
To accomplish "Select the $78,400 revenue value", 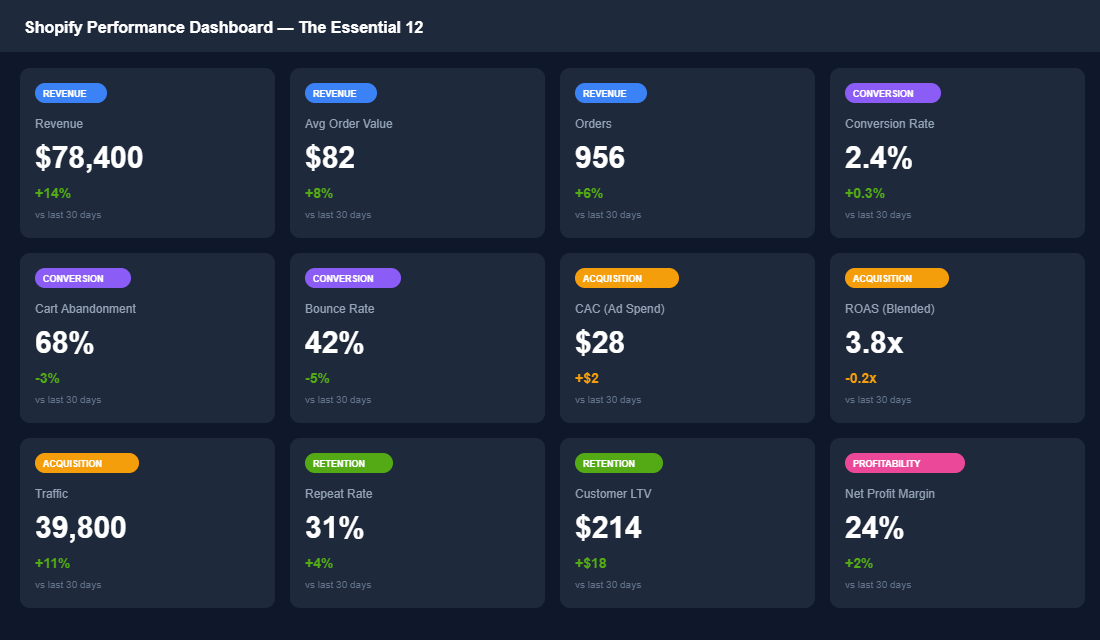I will [x=89, y=157].
